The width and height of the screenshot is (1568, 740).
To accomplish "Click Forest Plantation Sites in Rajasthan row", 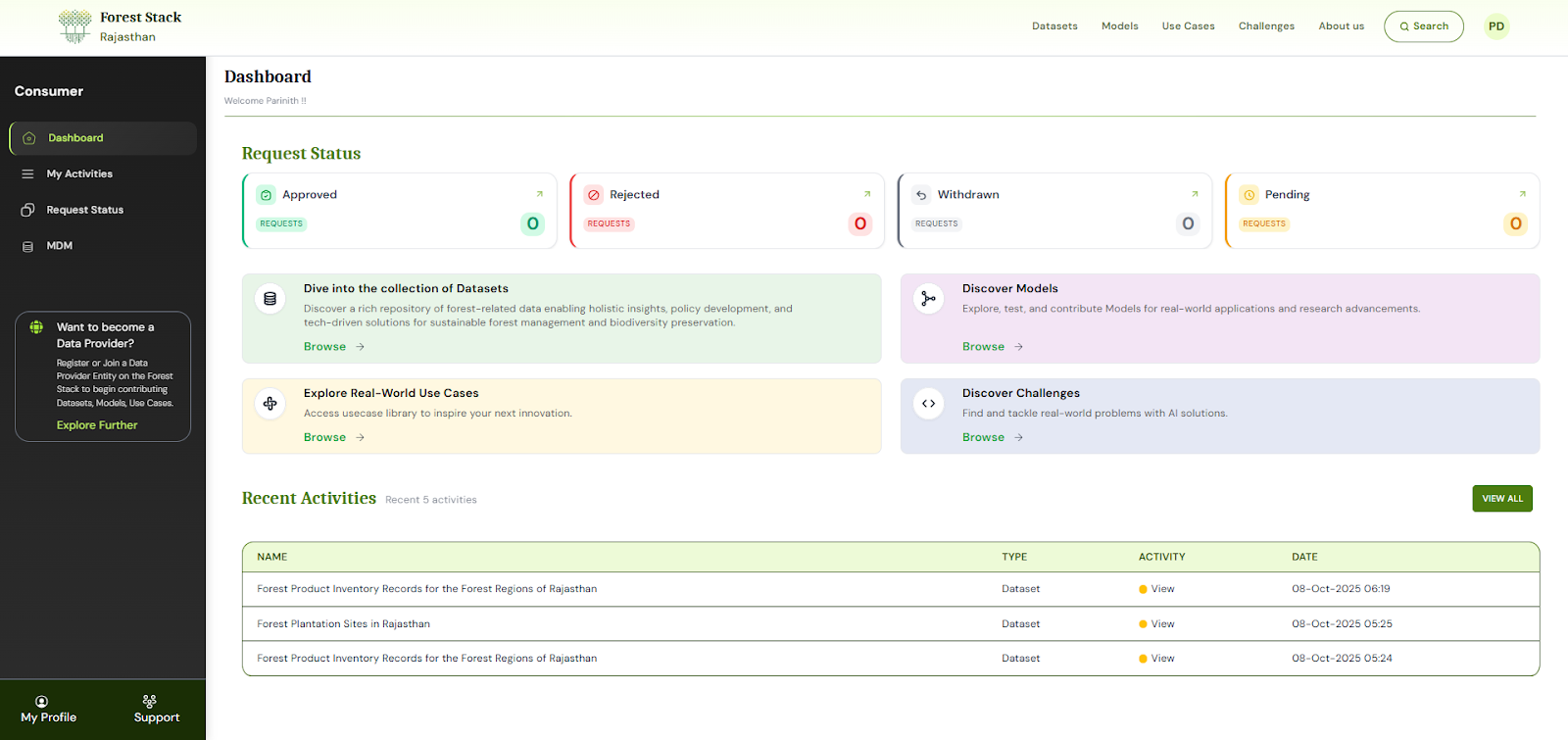I will coord(343,624).
